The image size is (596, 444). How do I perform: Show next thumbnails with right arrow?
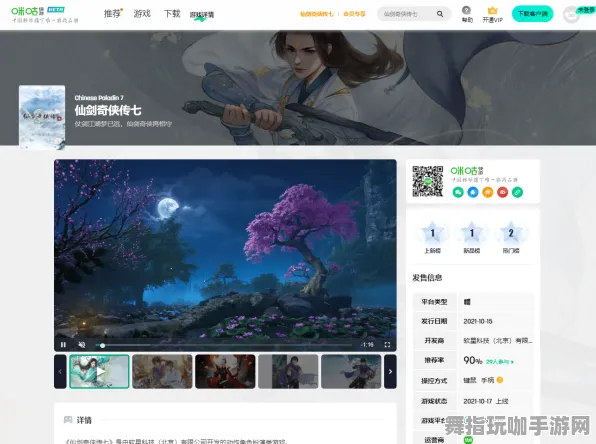tap(390, 371)
